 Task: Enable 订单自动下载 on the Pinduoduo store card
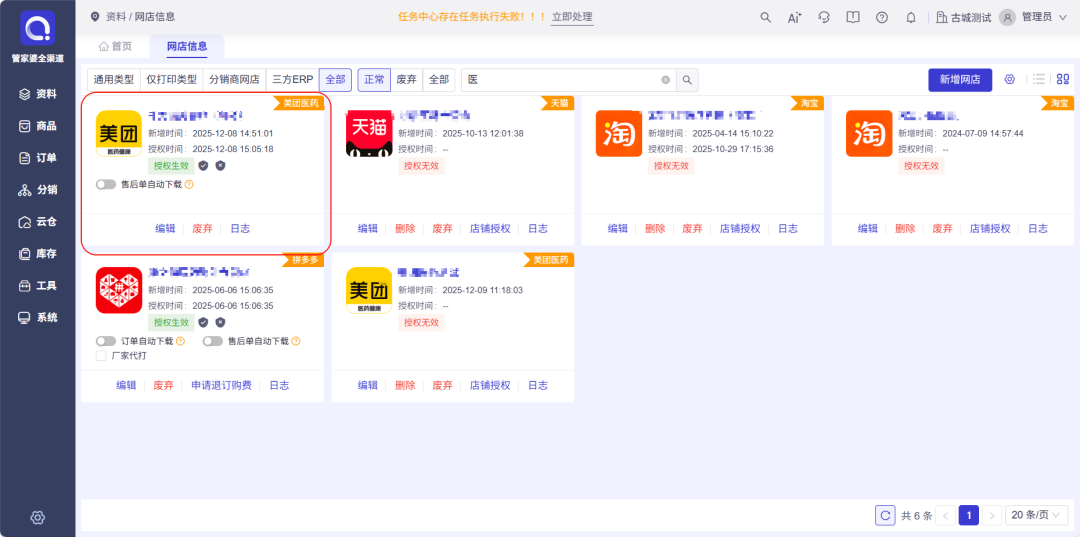click(106, 341)
